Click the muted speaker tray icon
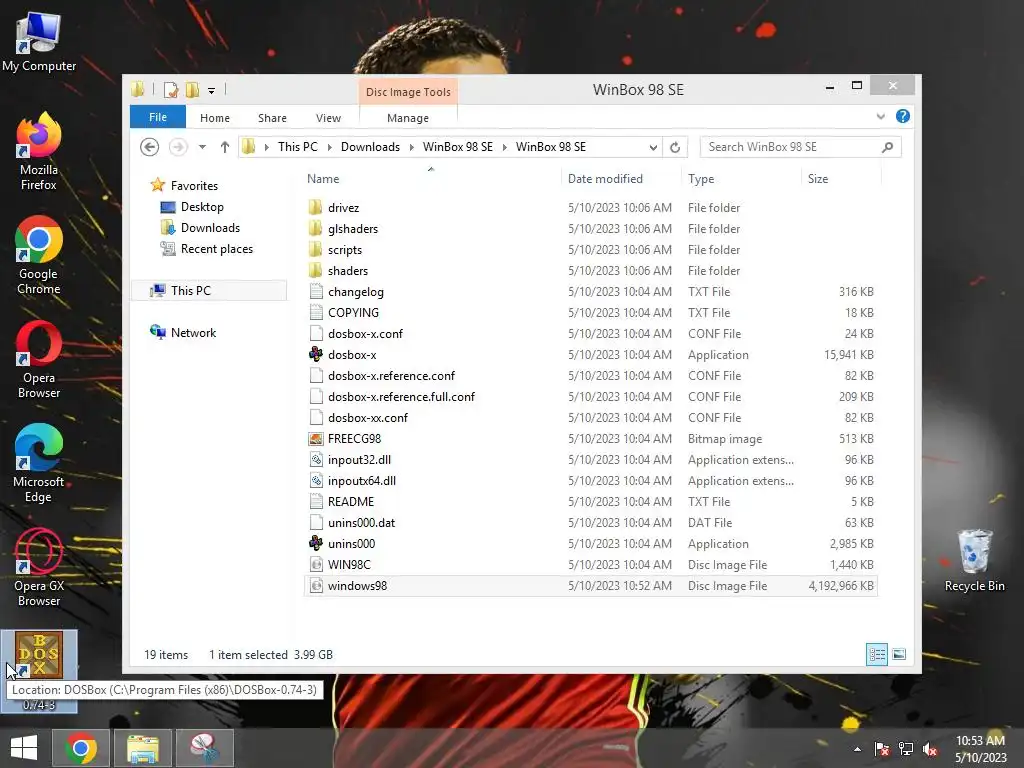This screenshot has height=768, width=1024. click(929, 749)
